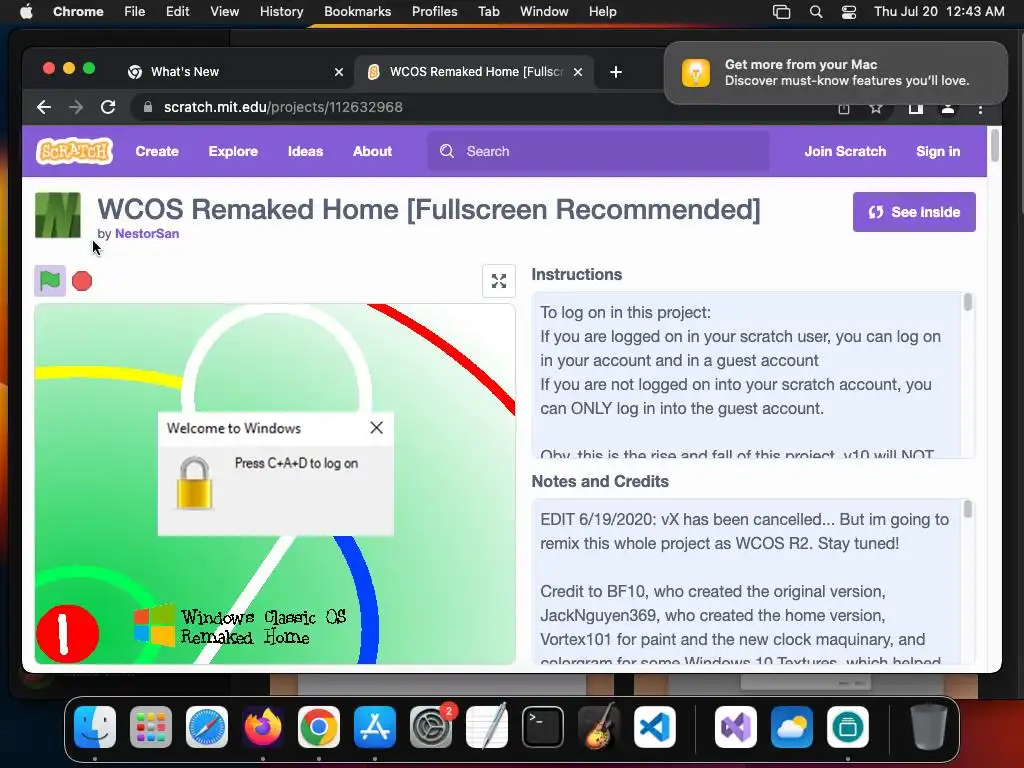Viewport: 1024px width, 768px height.
Task: Click the search magnifier icon in Scratch
Action: 447,151
